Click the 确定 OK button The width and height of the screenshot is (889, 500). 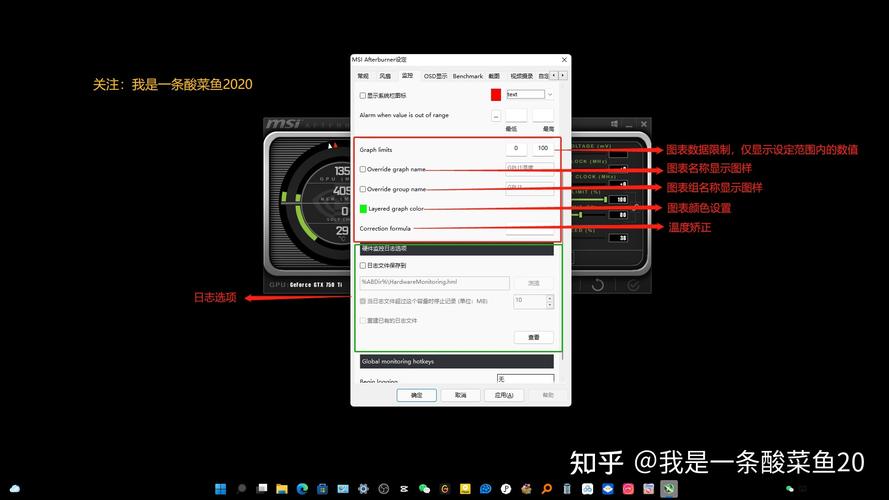coord(417,395)
